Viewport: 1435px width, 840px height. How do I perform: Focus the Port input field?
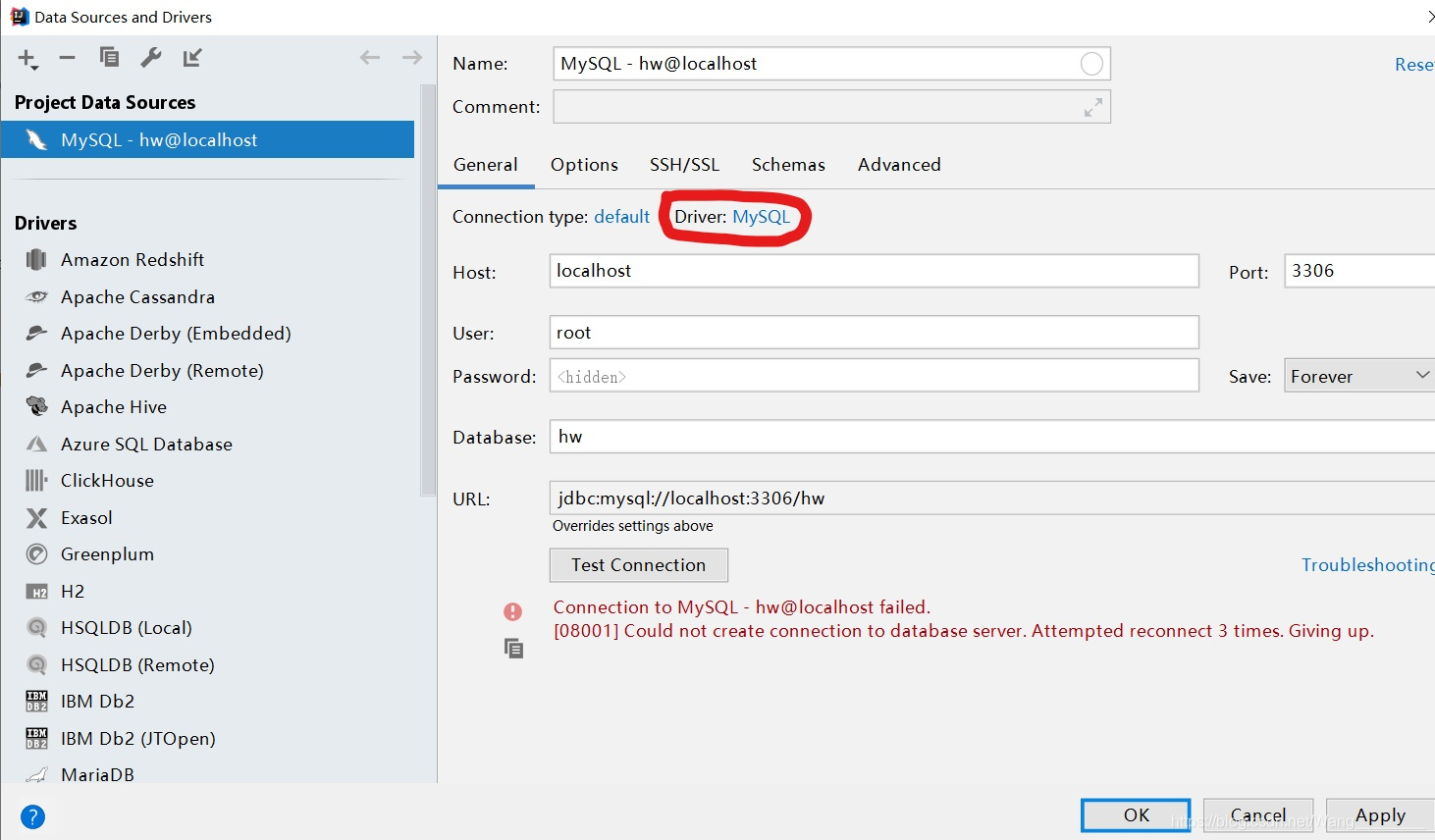pyautogui.click(x=1359, y=271)
